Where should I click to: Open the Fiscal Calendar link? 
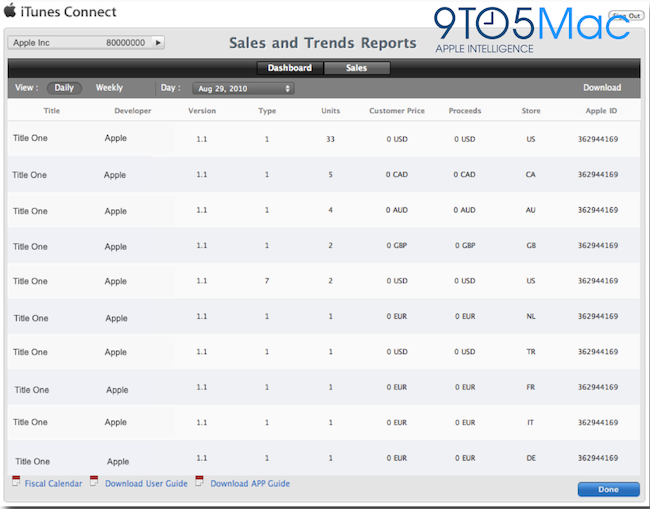(53, 484)
